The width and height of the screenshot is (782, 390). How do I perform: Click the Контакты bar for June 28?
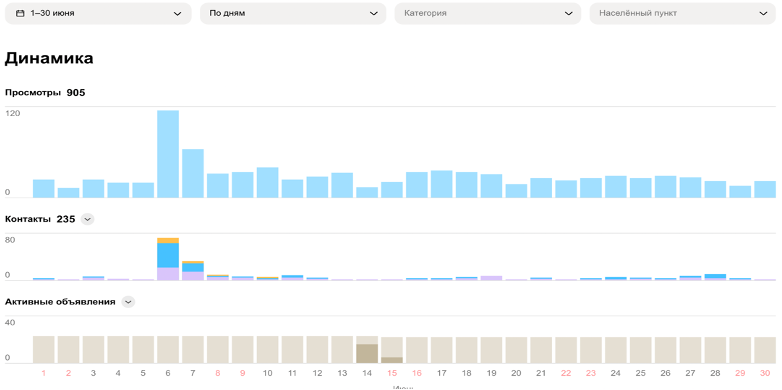715,277
